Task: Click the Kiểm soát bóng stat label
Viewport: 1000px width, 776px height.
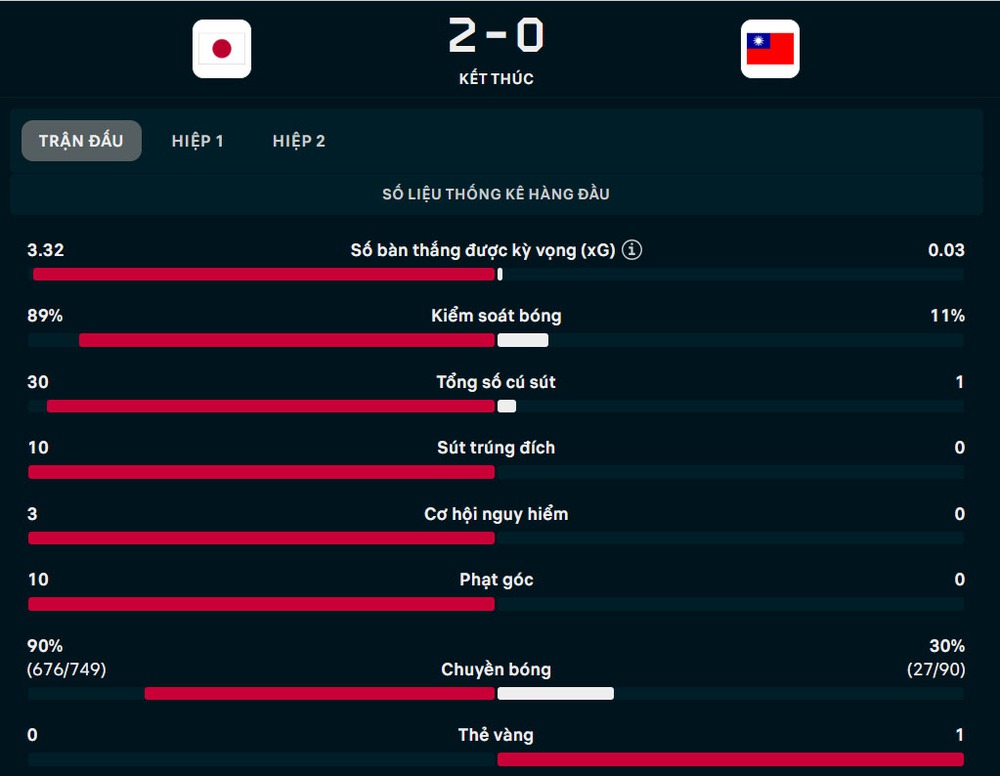Action: pos(496,316)
